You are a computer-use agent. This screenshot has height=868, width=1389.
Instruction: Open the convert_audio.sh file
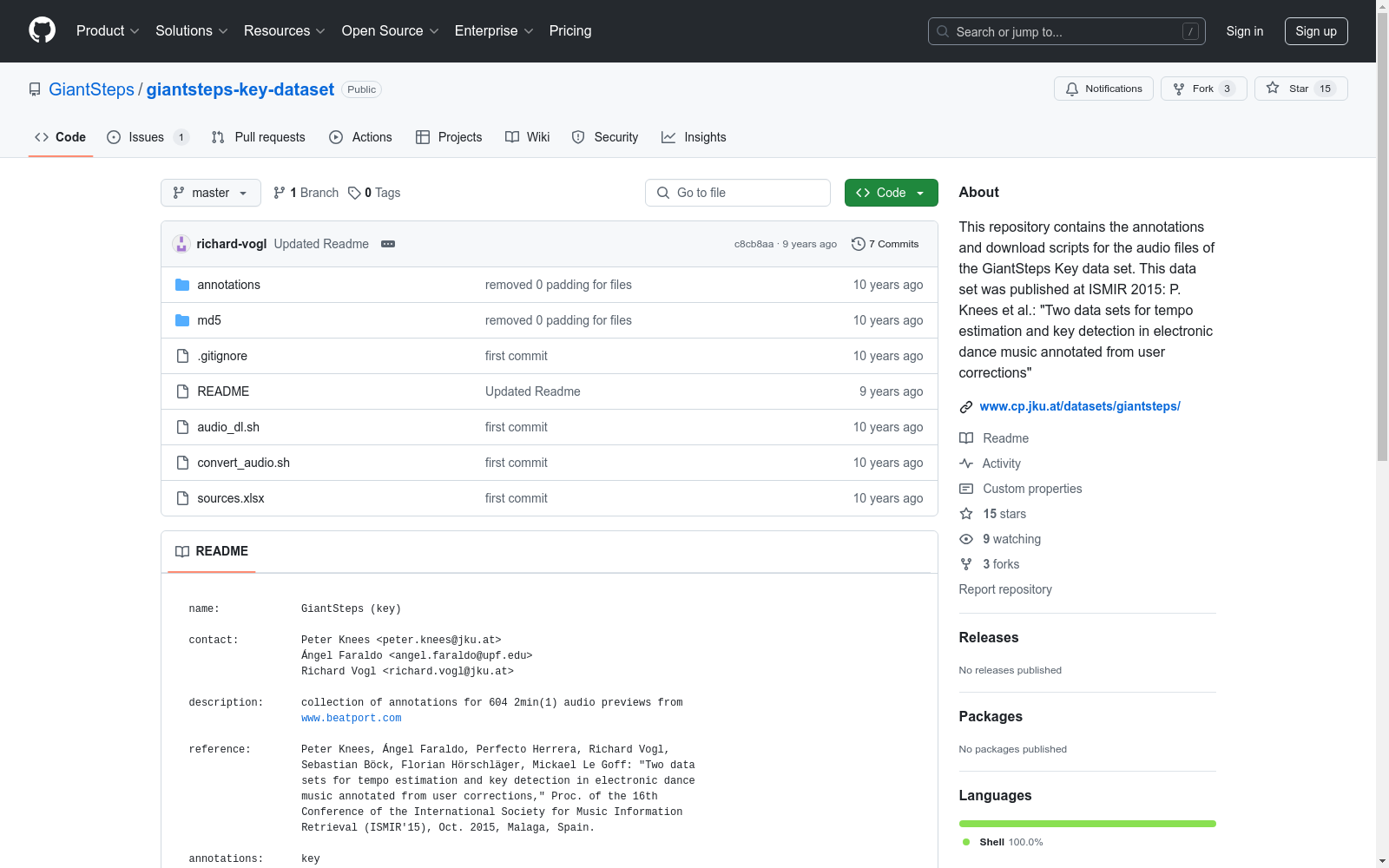[244, 463]
